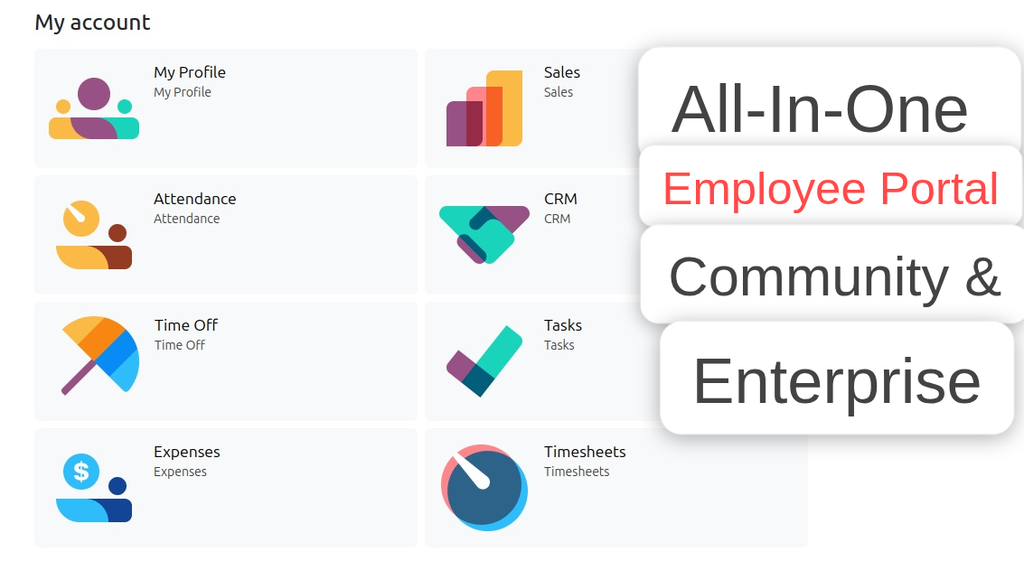Click the My account heading
Viewport: 1024px width, 580px height.
tap(91, 22)
